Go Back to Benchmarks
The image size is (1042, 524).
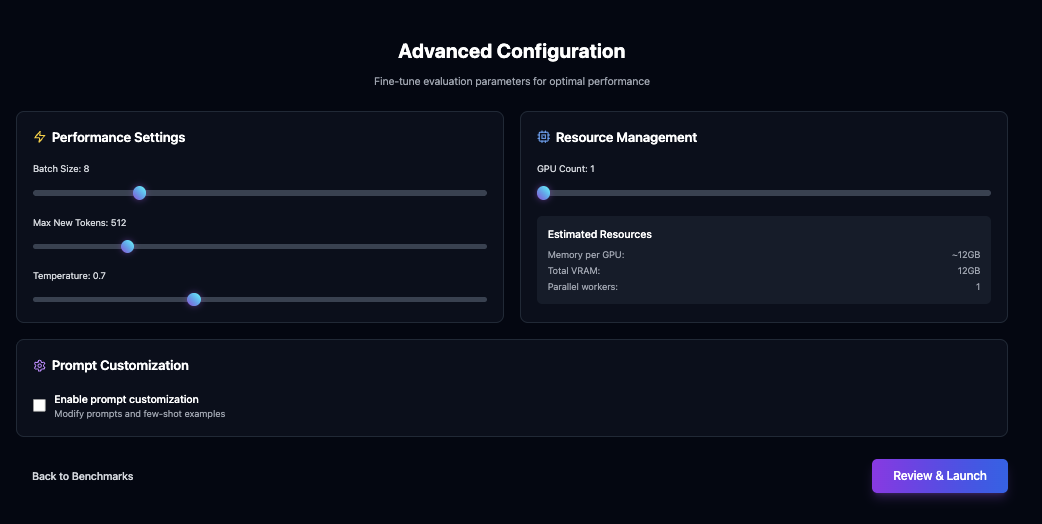click(x=82, y=476)
